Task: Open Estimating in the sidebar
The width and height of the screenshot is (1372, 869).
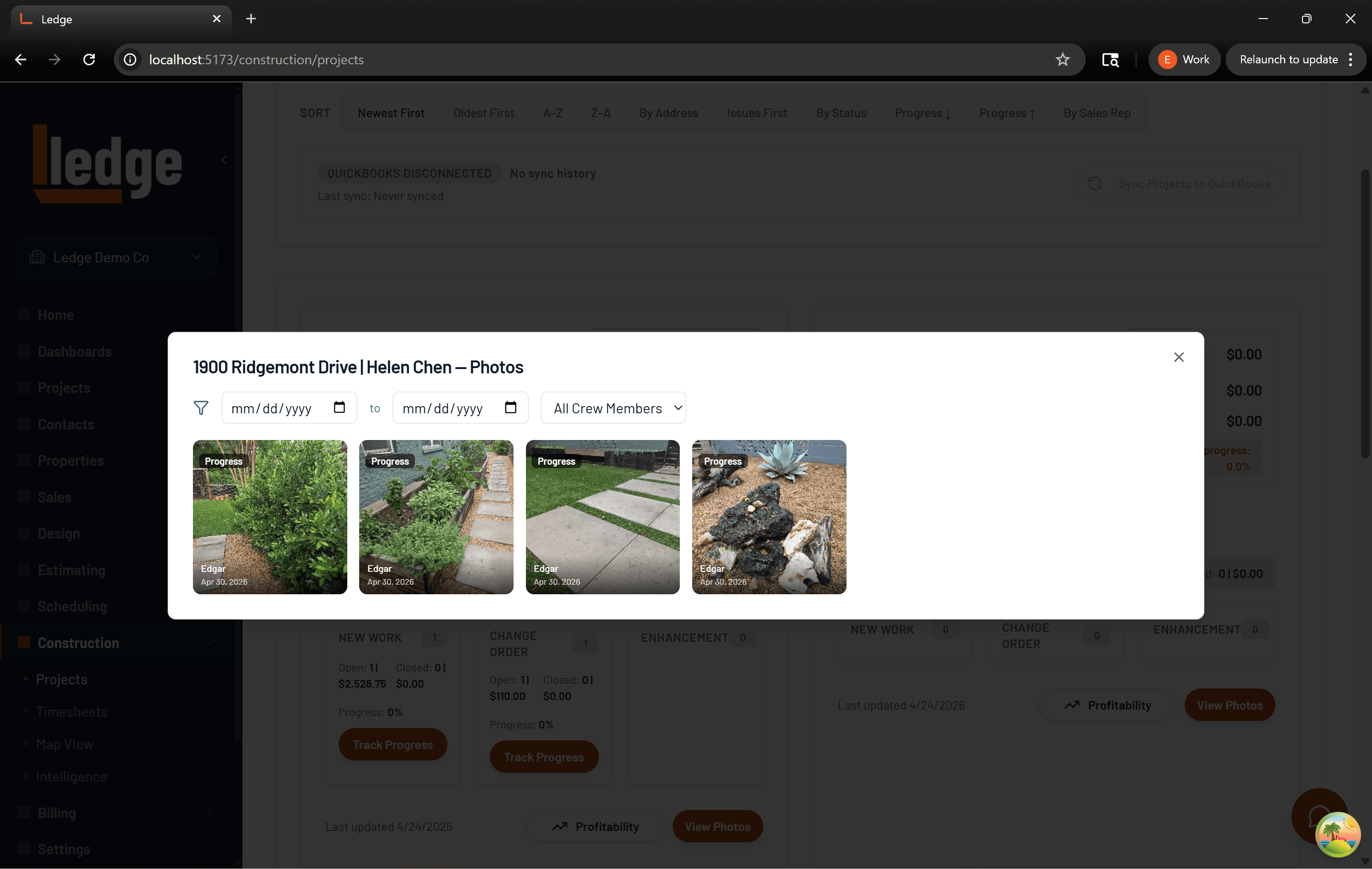Action: (x=71, y=570)
